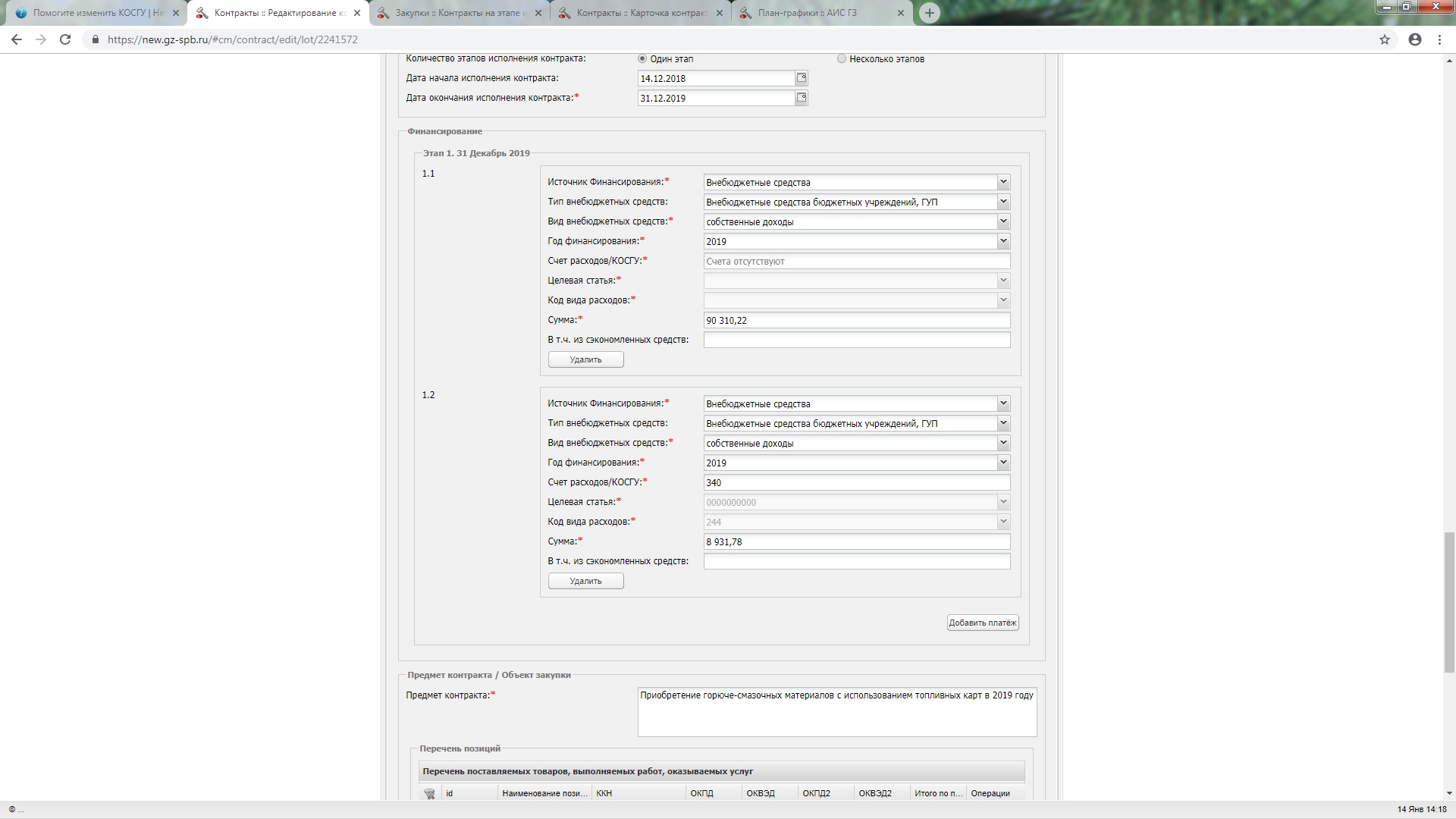The width and height of the screenshot is (1456, 819).
Task: Close the 'Контракты :: Карточка контракта' tab
Action: pyautogui.click(x=720, y=13)
